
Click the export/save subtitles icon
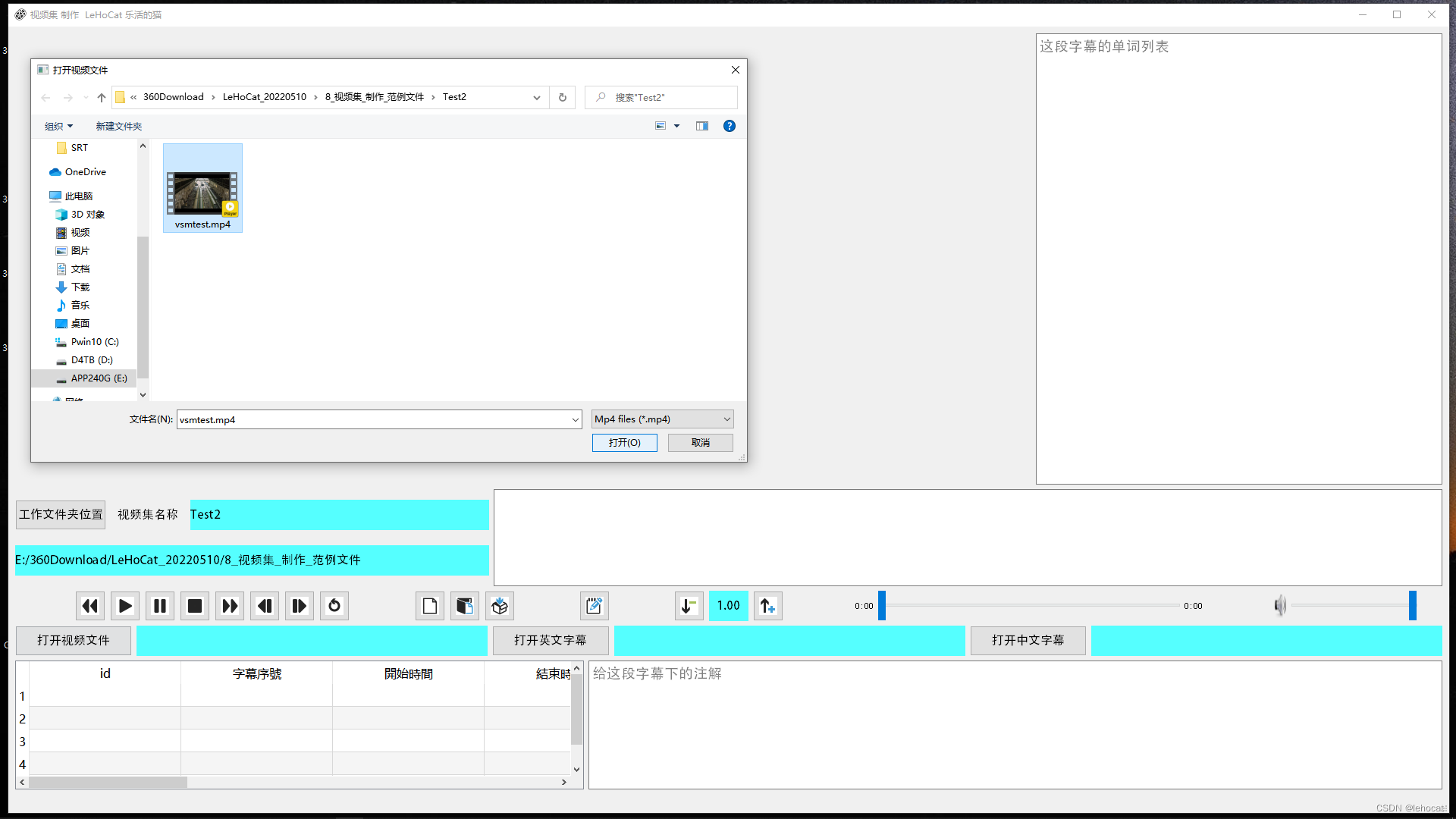pyautogui.click(x=499, y=605)
